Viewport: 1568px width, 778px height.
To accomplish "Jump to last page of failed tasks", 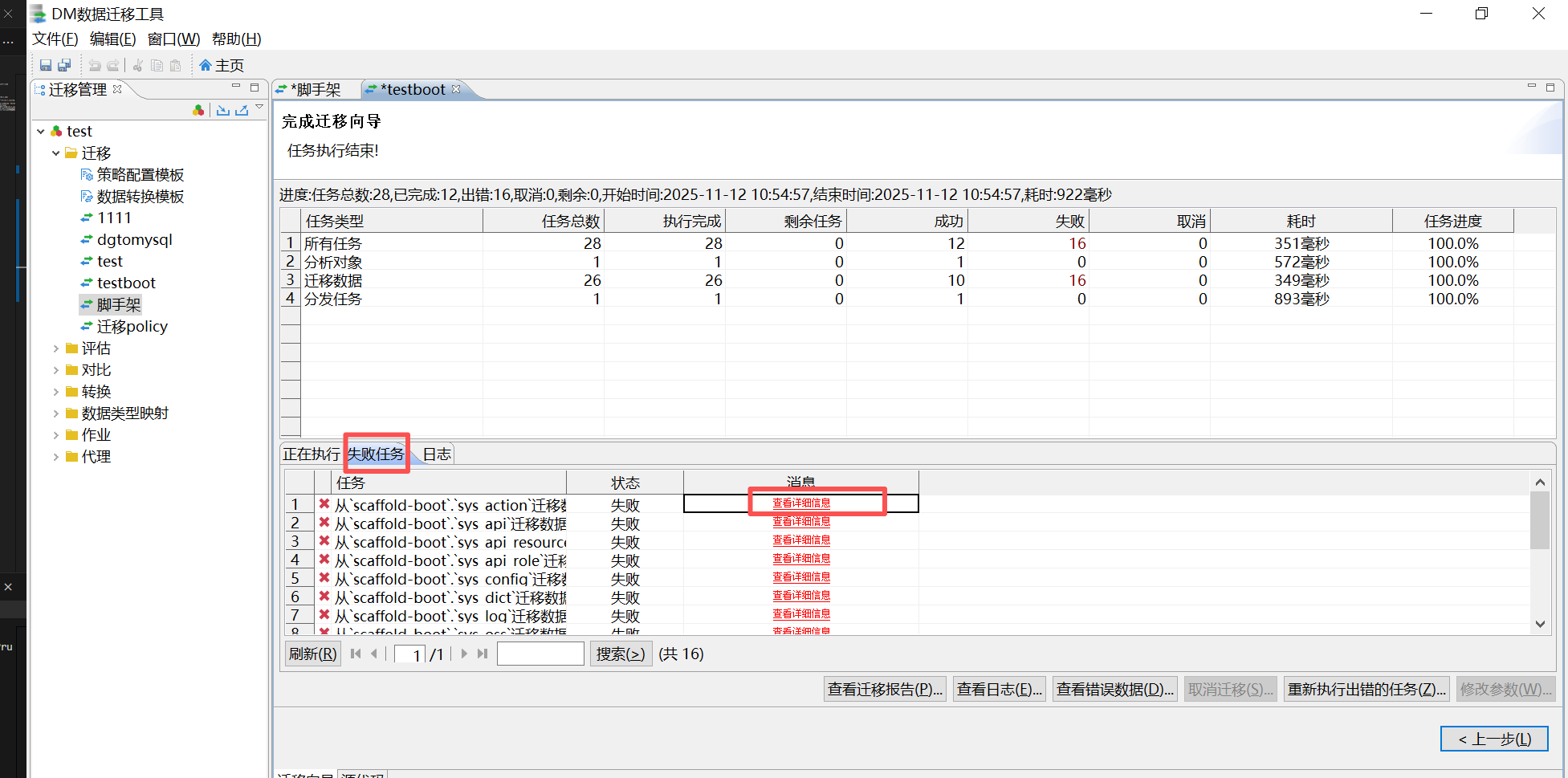I will pyautogui.click(x=483, y=654).
